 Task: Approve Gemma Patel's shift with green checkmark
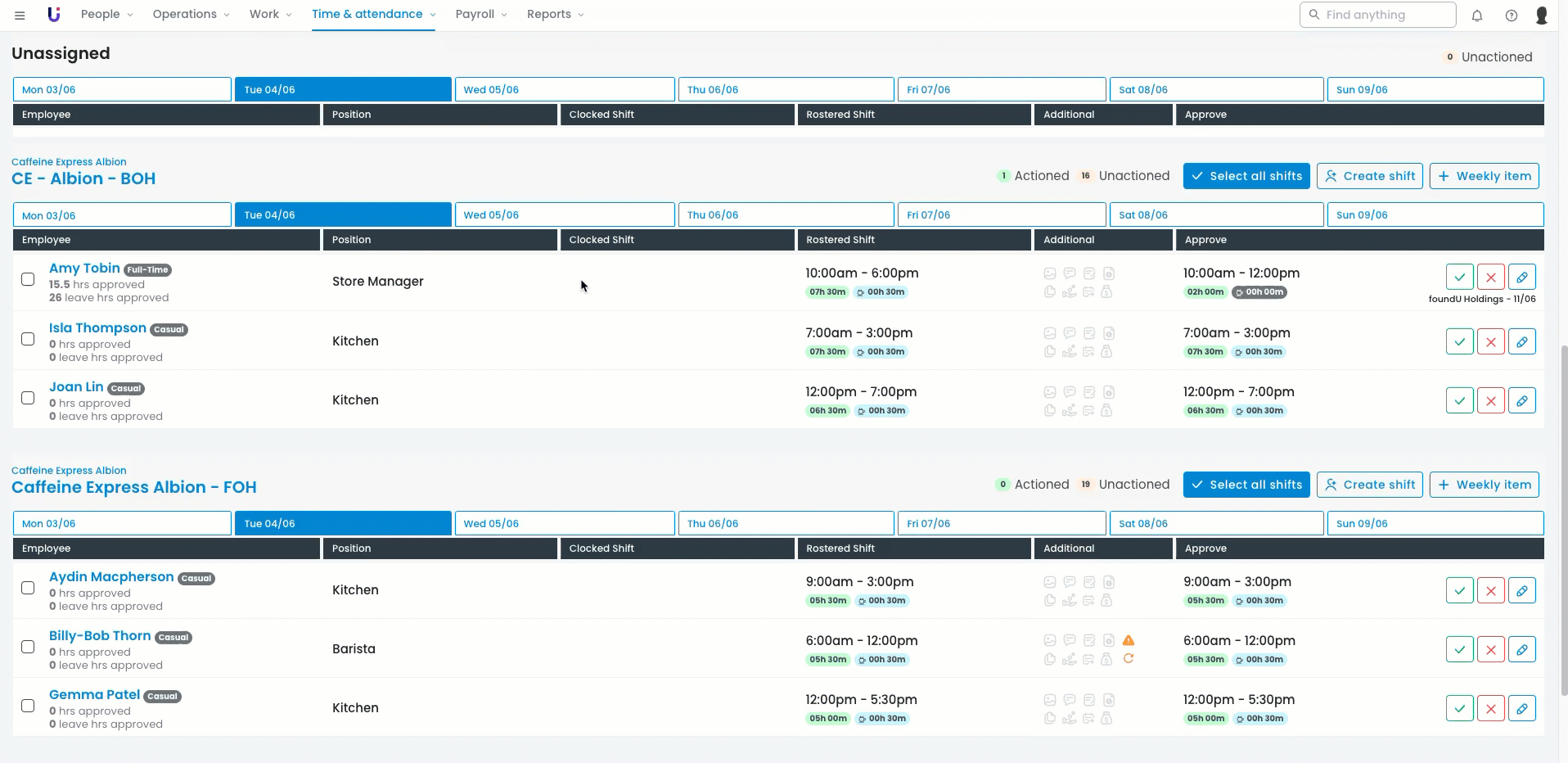tap(1459, 708)
